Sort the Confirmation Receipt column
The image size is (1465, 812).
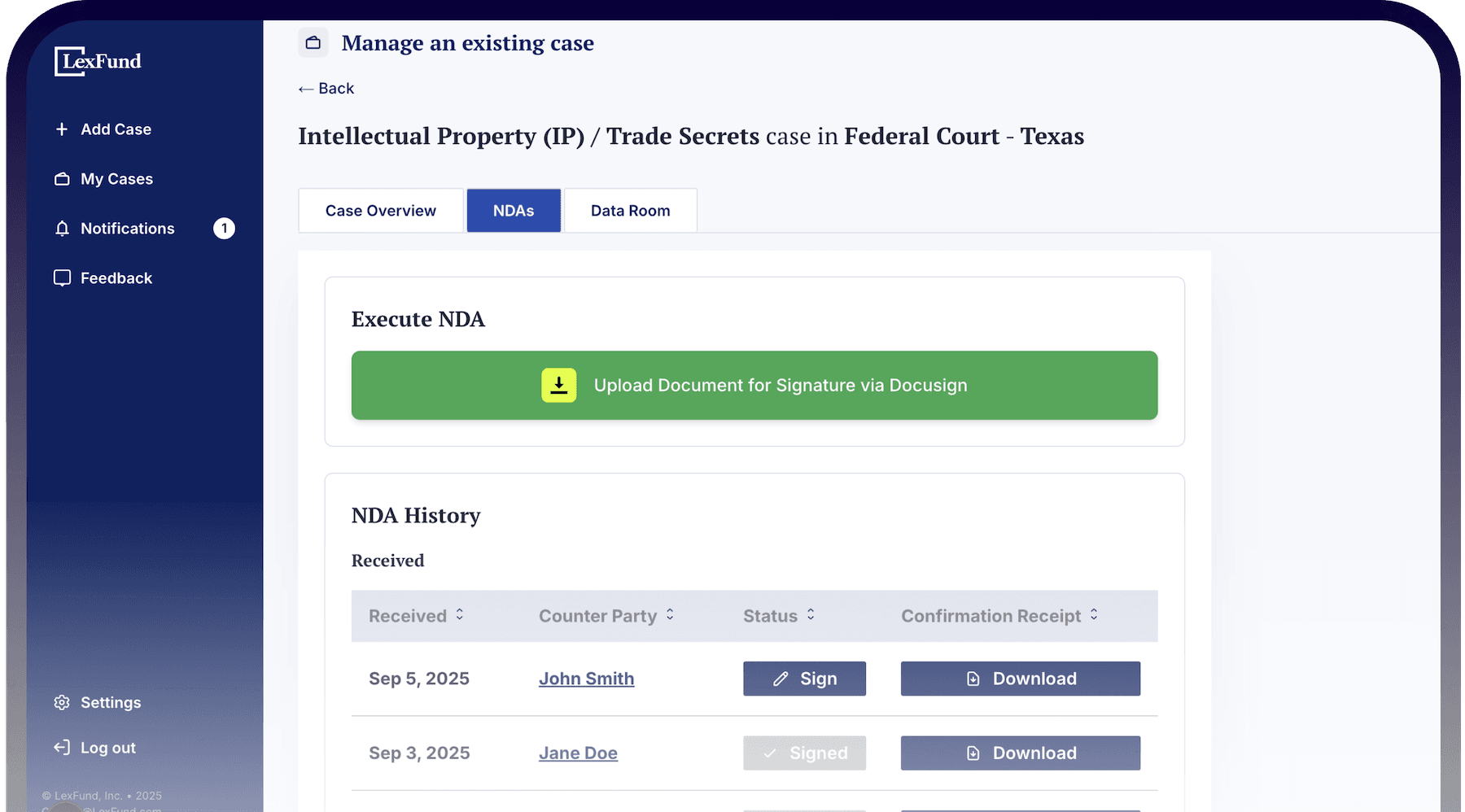[x=1094, y=616]
